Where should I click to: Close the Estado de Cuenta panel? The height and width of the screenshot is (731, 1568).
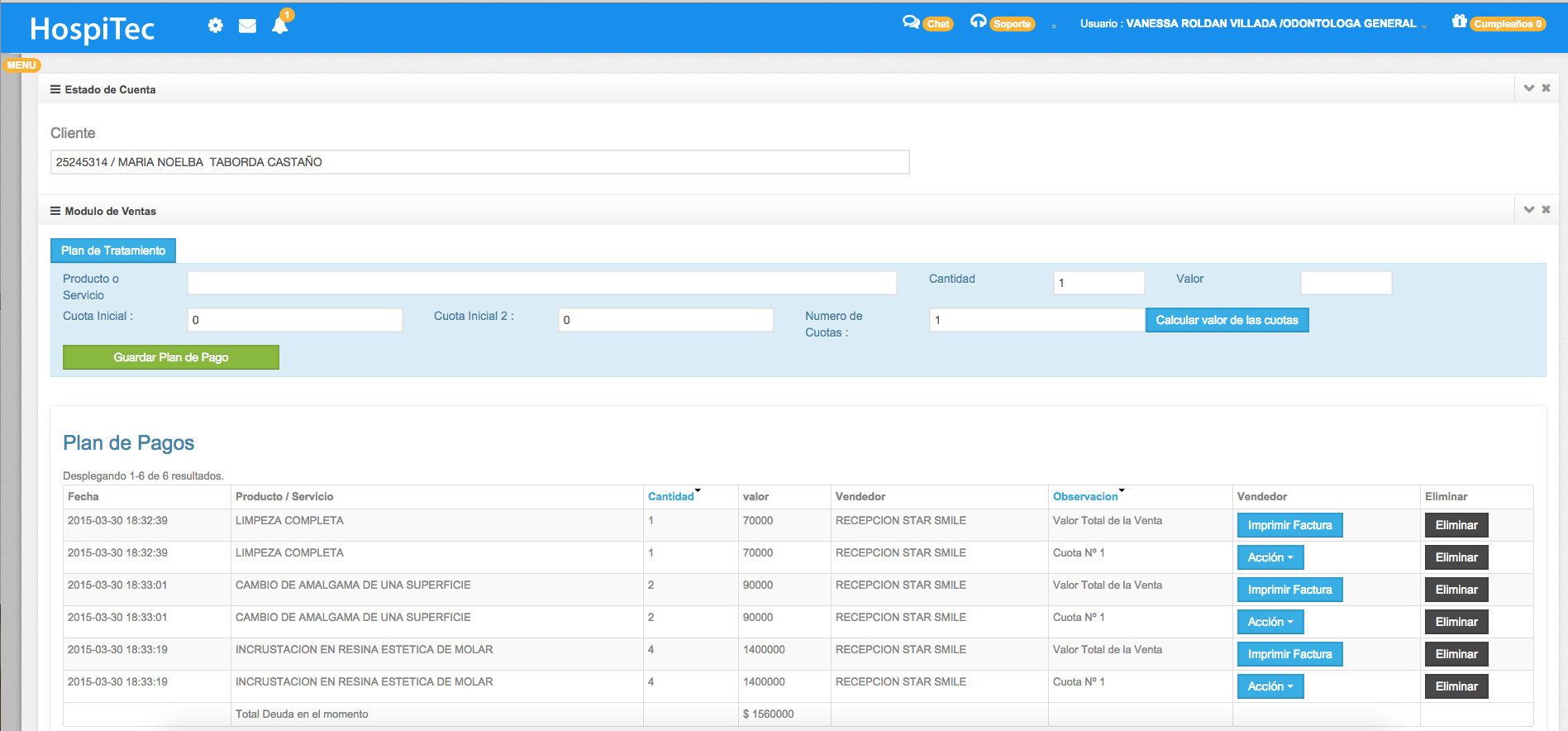click(1546, 88)
